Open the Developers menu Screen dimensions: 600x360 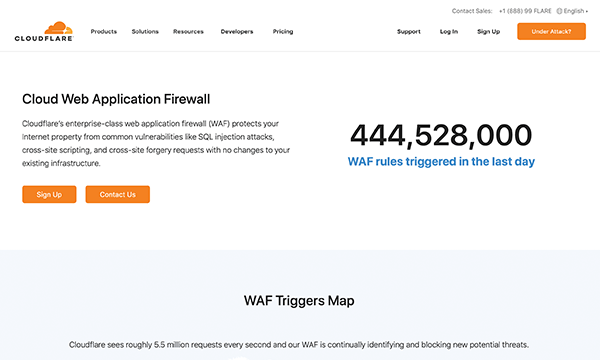pos(237,31)
